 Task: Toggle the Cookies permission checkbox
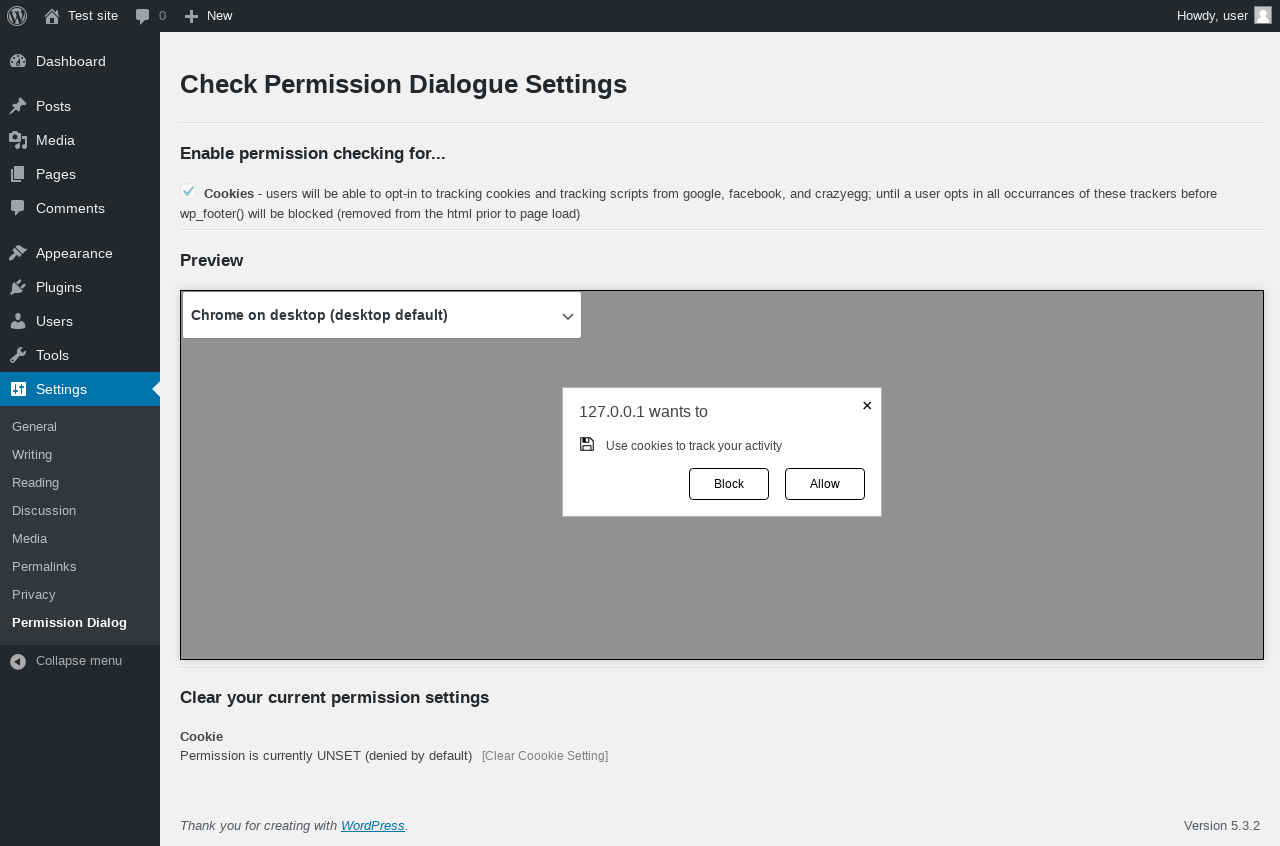(188, 191)
